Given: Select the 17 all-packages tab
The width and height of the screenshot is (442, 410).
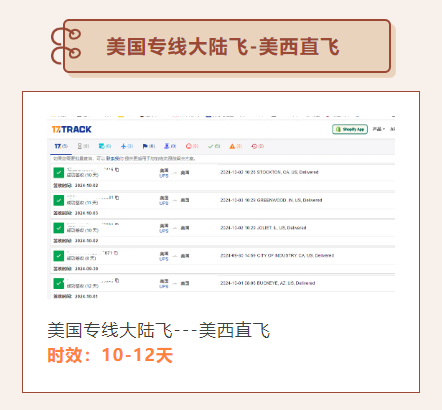Looking at the screenshot, I should point(61,146).
